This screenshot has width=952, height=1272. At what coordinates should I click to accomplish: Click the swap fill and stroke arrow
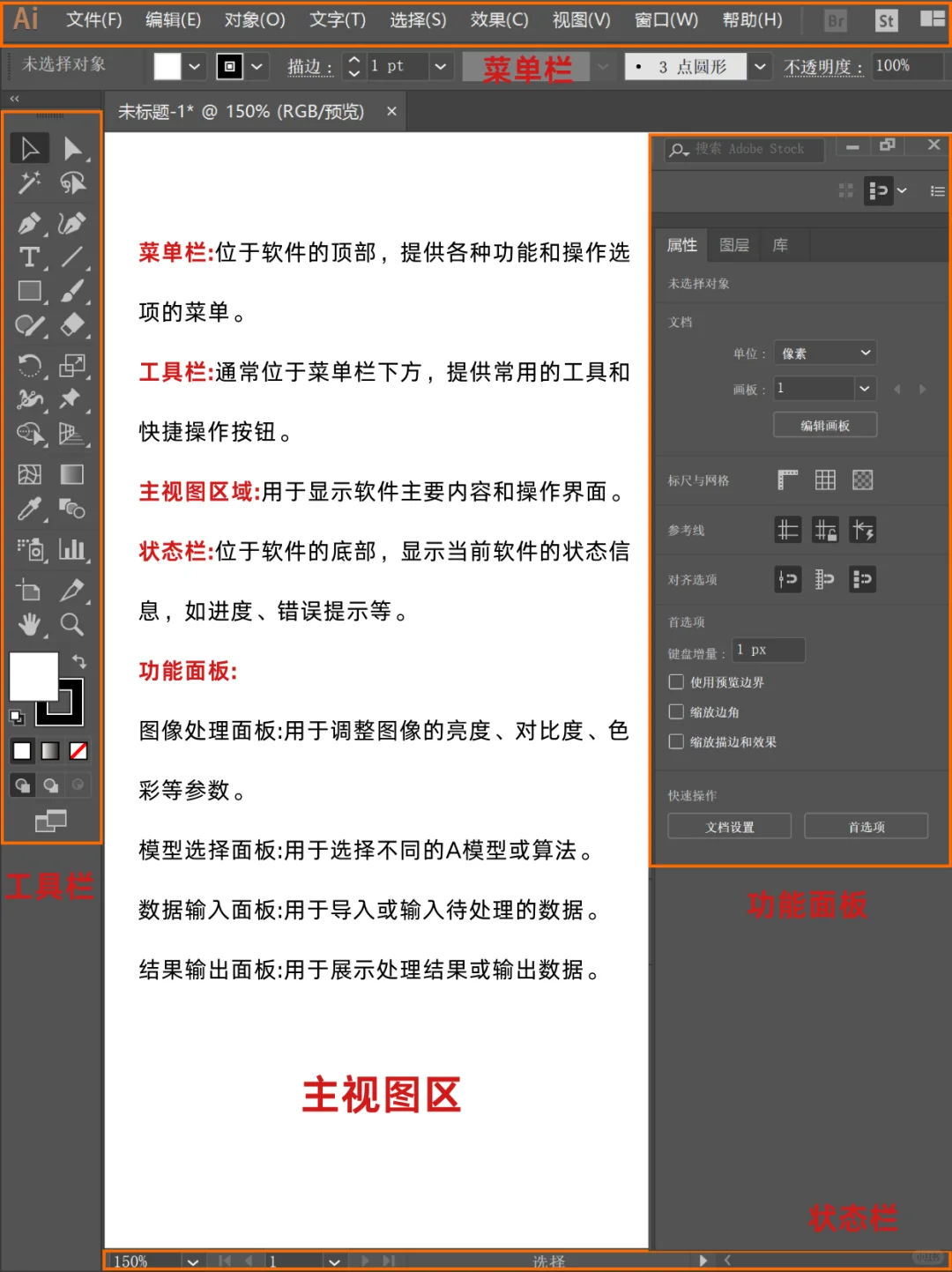pyautogui.click(x=78, y=660)
